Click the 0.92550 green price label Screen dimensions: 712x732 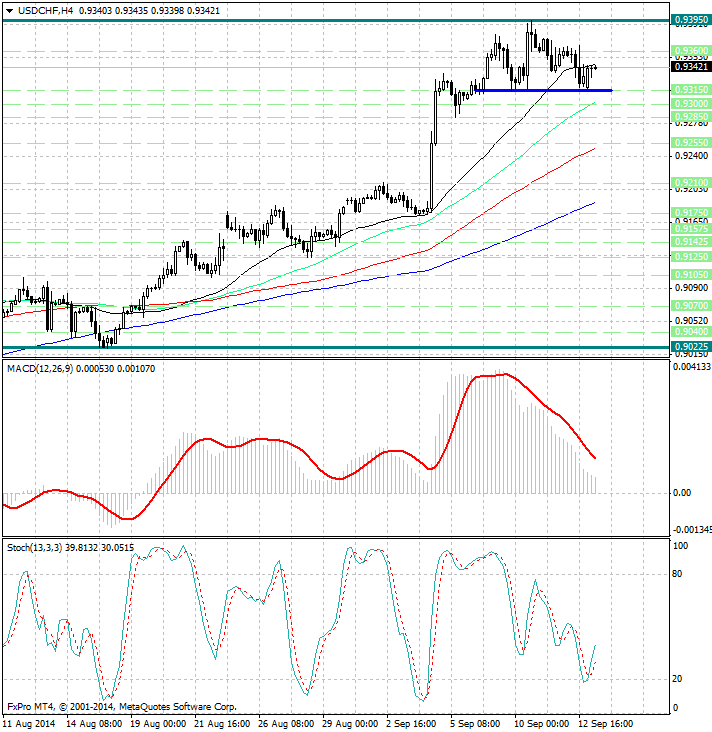[x=691, y=143]
